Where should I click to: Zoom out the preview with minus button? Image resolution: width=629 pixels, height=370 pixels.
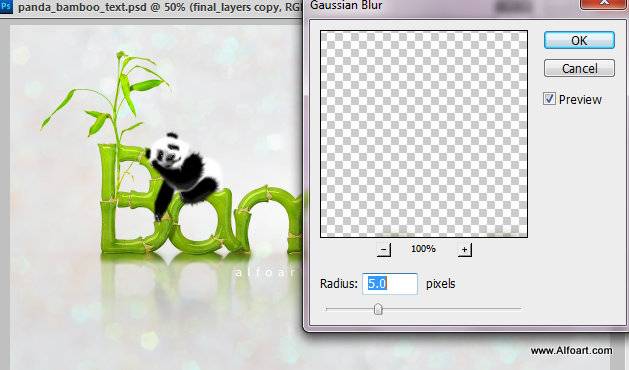point(383,250)
